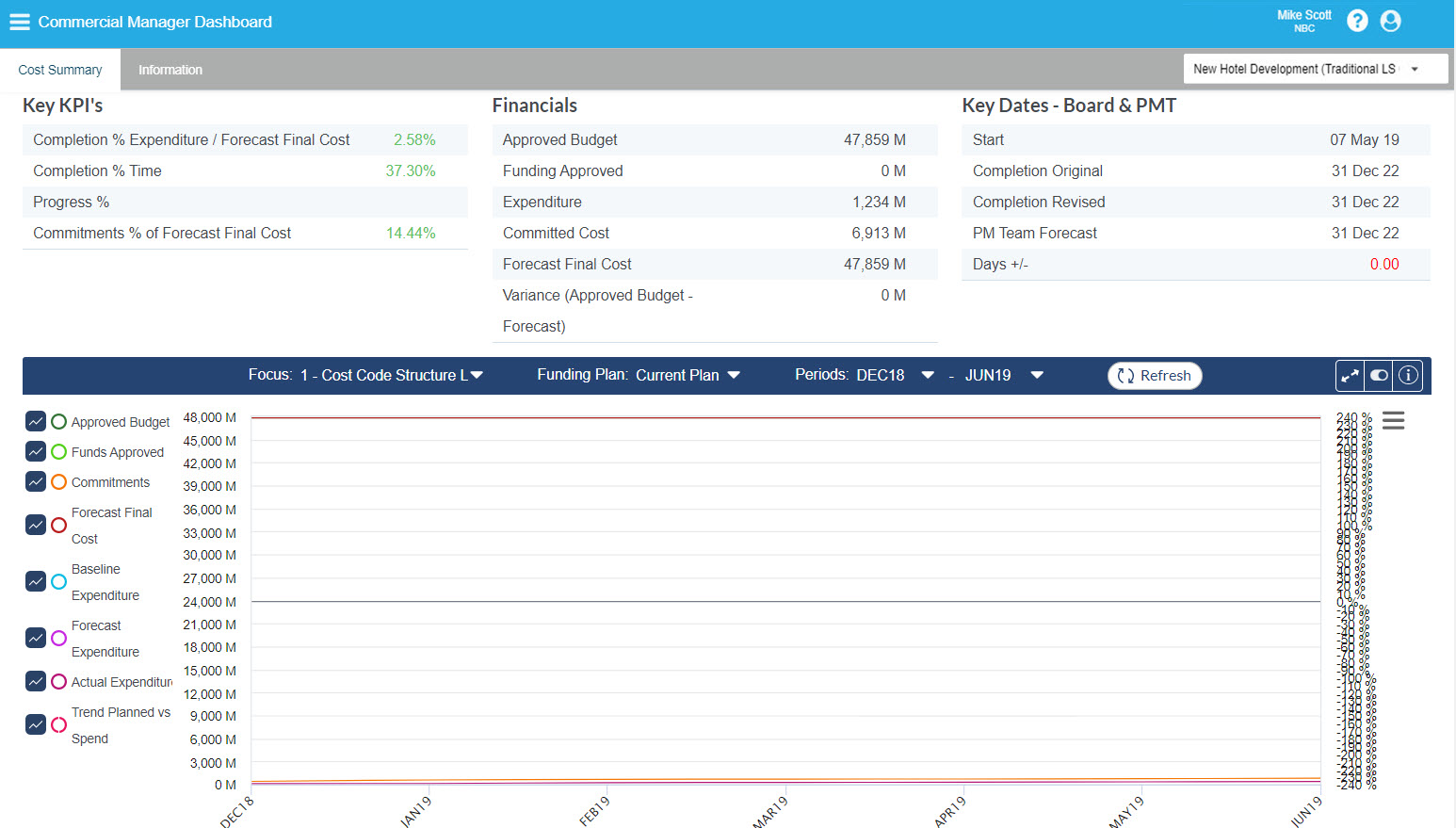The width and height of the screenshot is (1456, 828).
Task: Open the New Hotel Development project selector
Action: (x=1315, y=68)
